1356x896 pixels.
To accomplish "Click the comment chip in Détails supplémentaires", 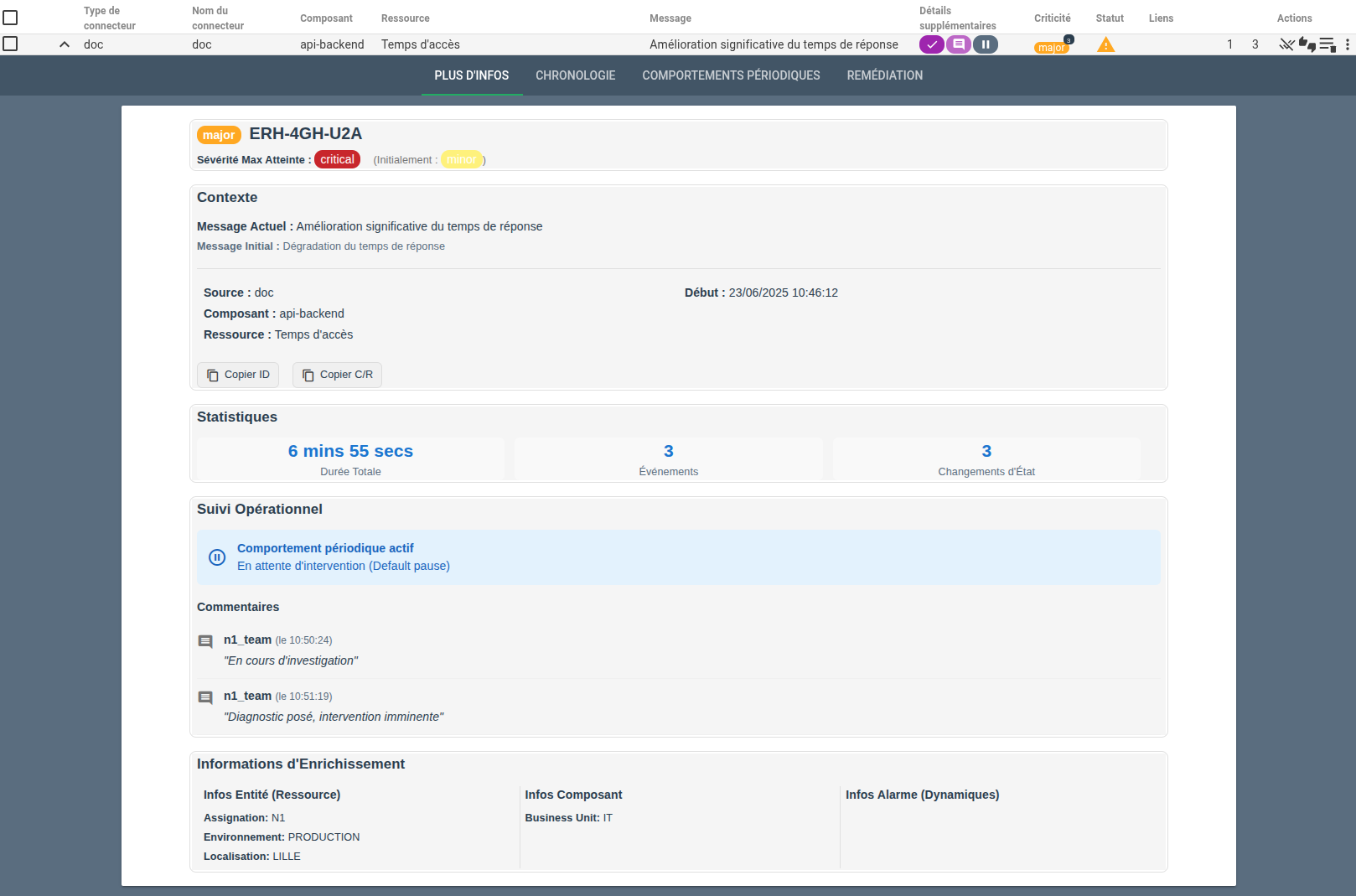I will point(959,44).
